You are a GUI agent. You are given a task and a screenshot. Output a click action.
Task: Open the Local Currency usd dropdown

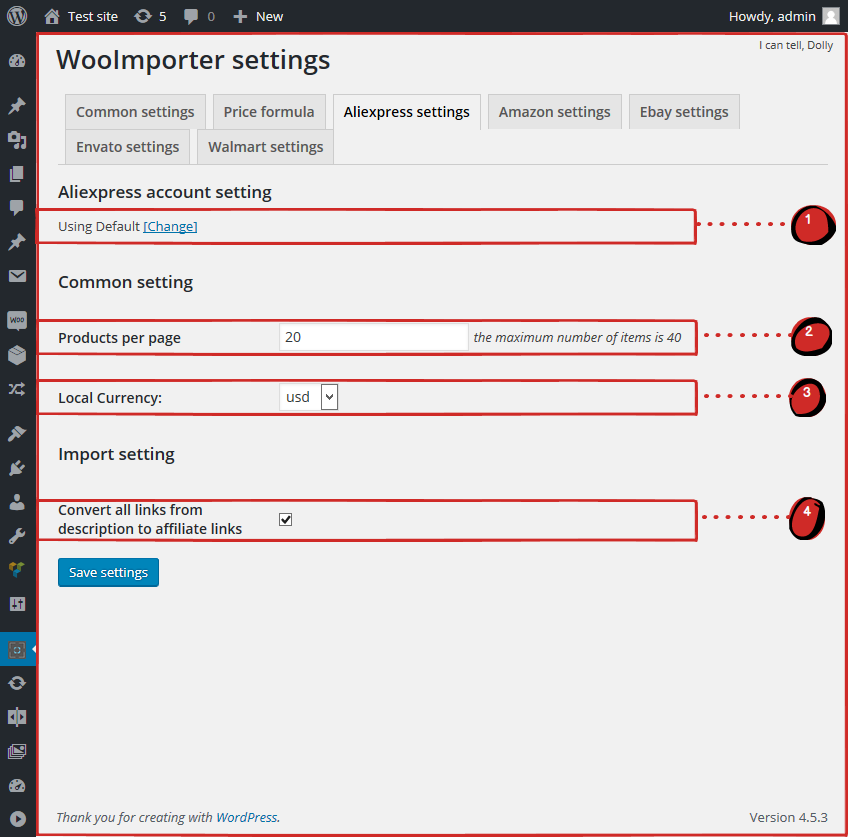(309, 397)
